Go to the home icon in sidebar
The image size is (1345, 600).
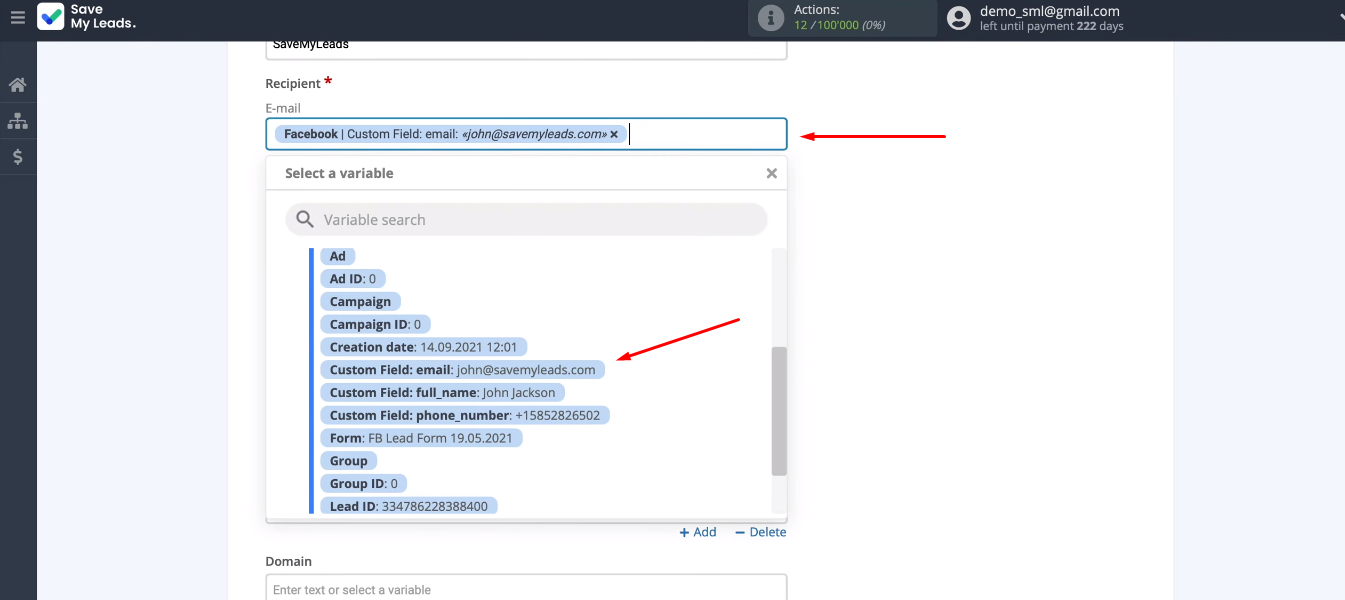[18, 85]
